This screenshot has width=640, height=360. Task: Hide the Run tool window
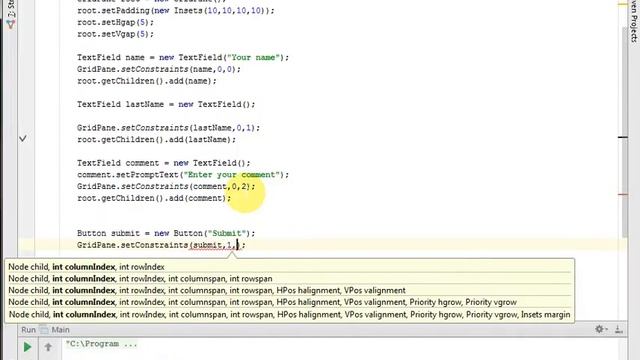coord(618,329)
